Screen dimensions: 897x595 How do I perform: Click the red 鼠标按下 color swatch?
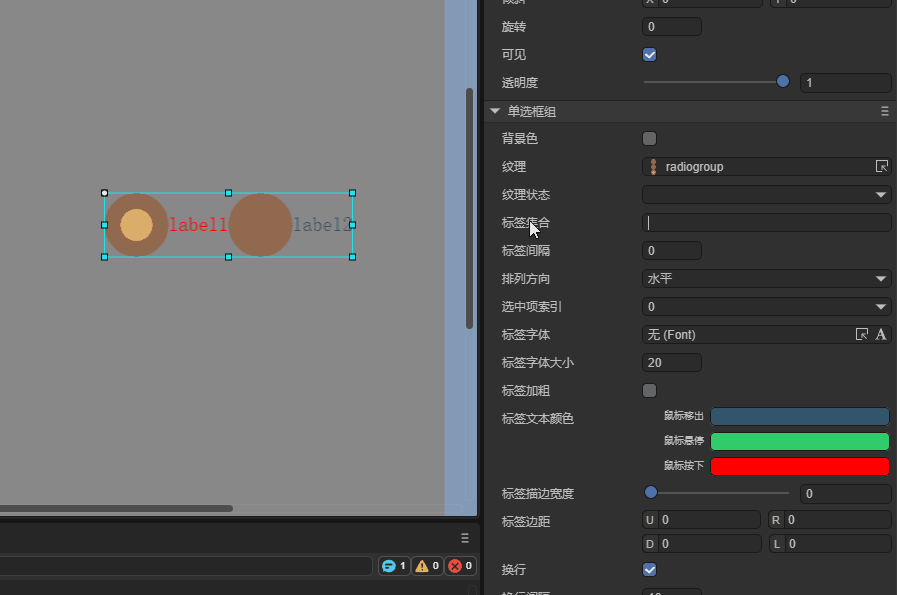tap(799, 466)
